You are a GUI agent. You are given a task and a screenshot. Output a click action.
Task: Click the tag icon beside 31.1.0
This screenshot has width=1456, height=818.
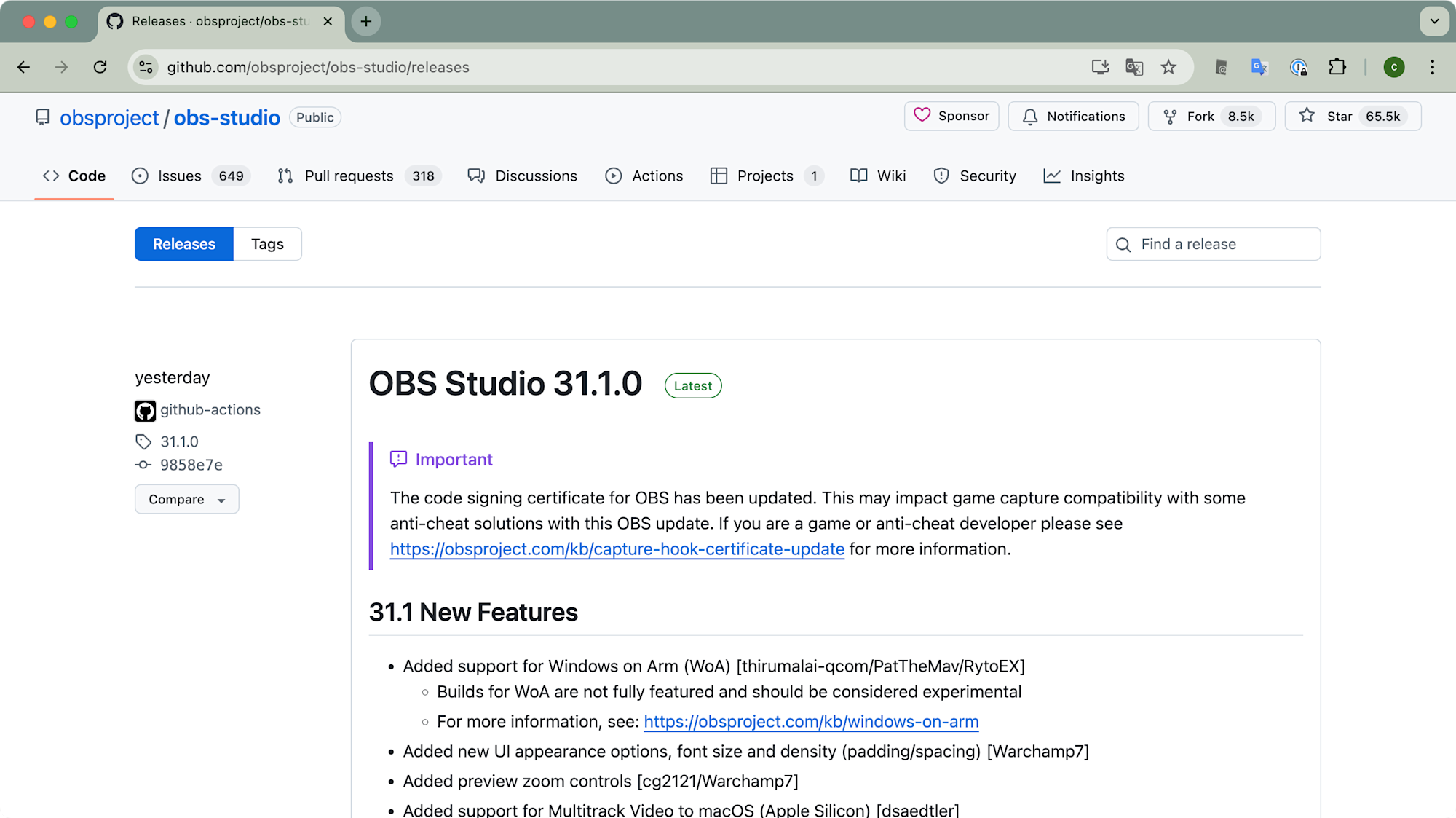[143, 441]
